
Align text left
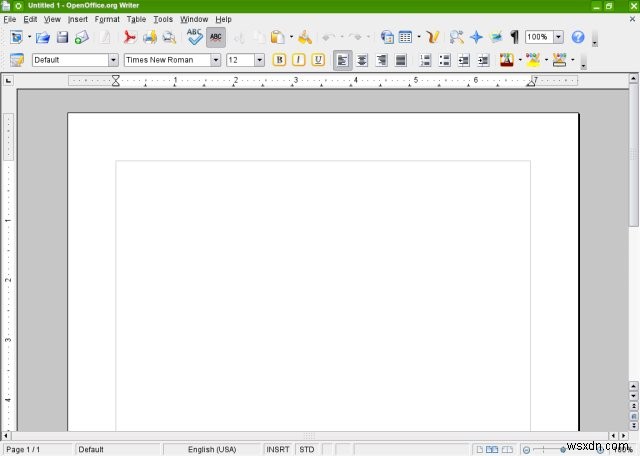(342, 60)
